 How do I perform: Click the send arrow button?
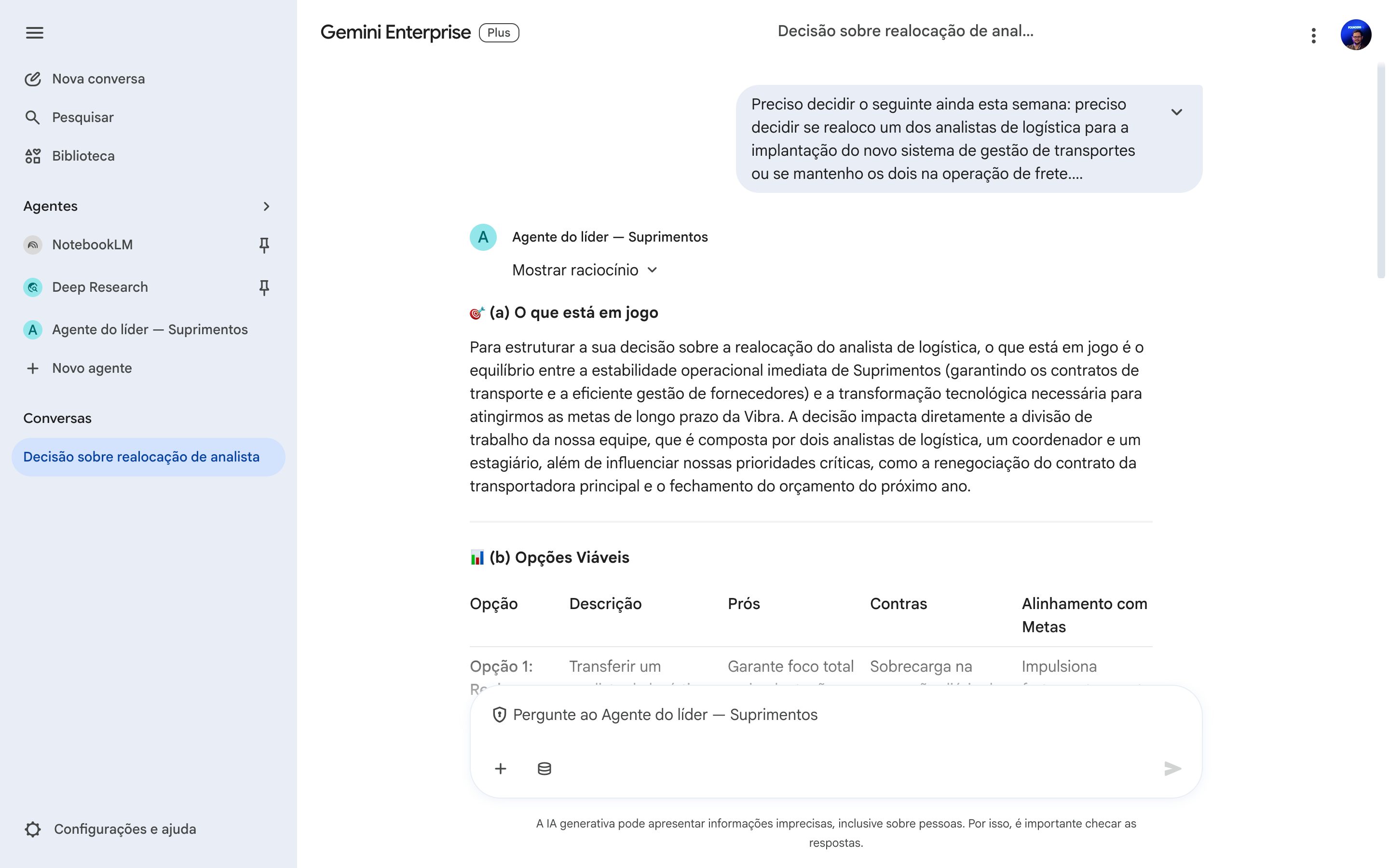coord(1172,768)
